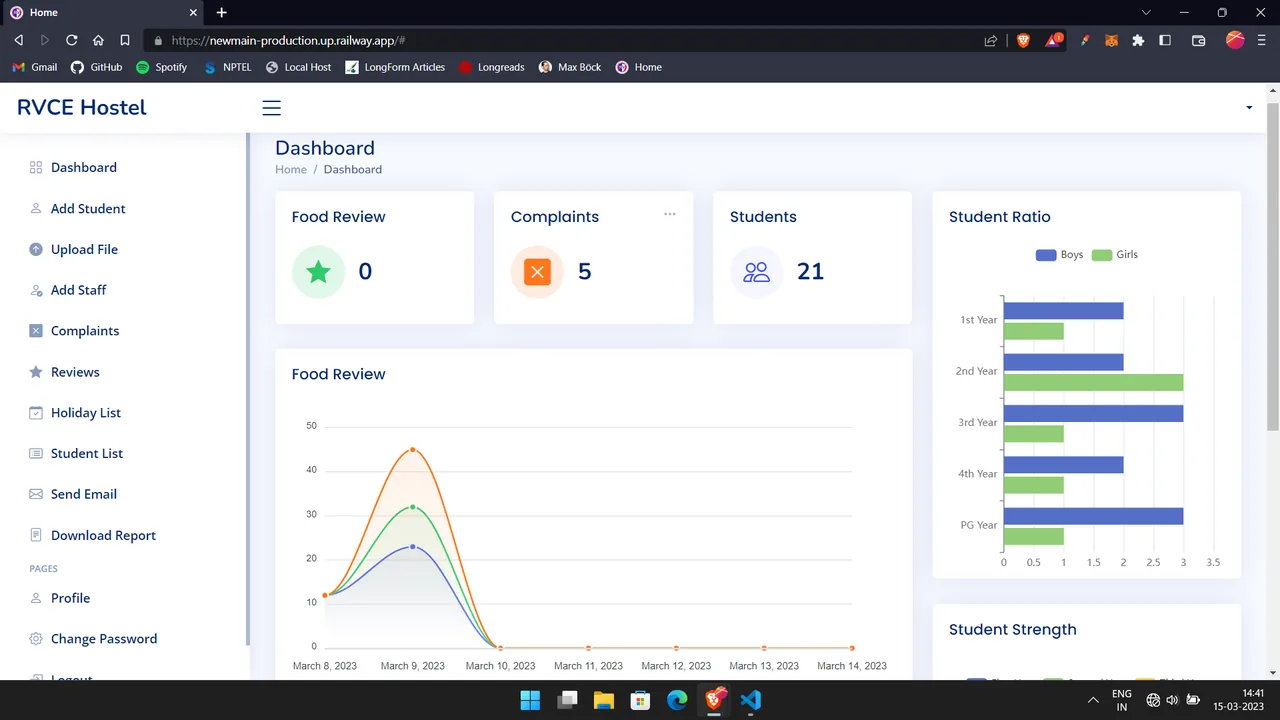Open the Gmail bookmark
Screen dimensions: 1280x720
click(x=34, y=67)
